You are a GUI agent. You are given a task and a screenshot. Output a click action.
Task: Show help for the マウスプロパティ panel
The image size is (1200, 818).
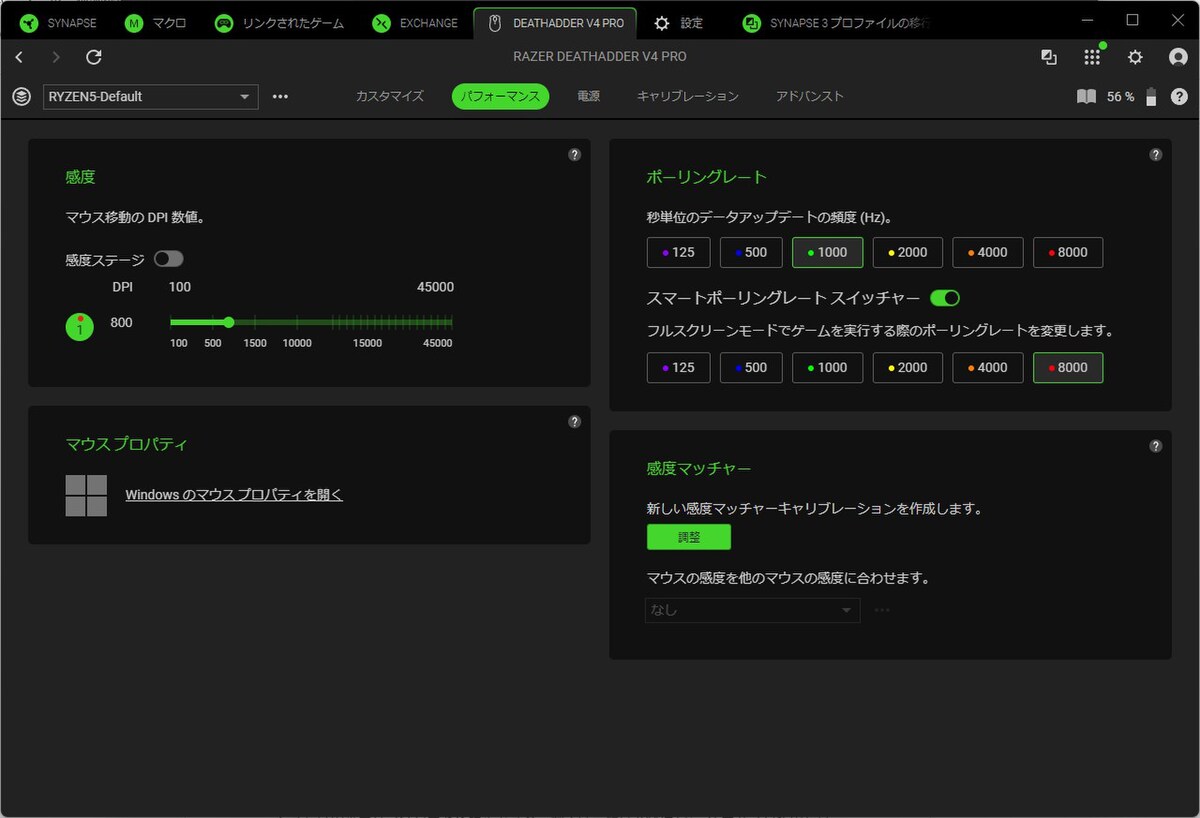click(x=574, y=421)
